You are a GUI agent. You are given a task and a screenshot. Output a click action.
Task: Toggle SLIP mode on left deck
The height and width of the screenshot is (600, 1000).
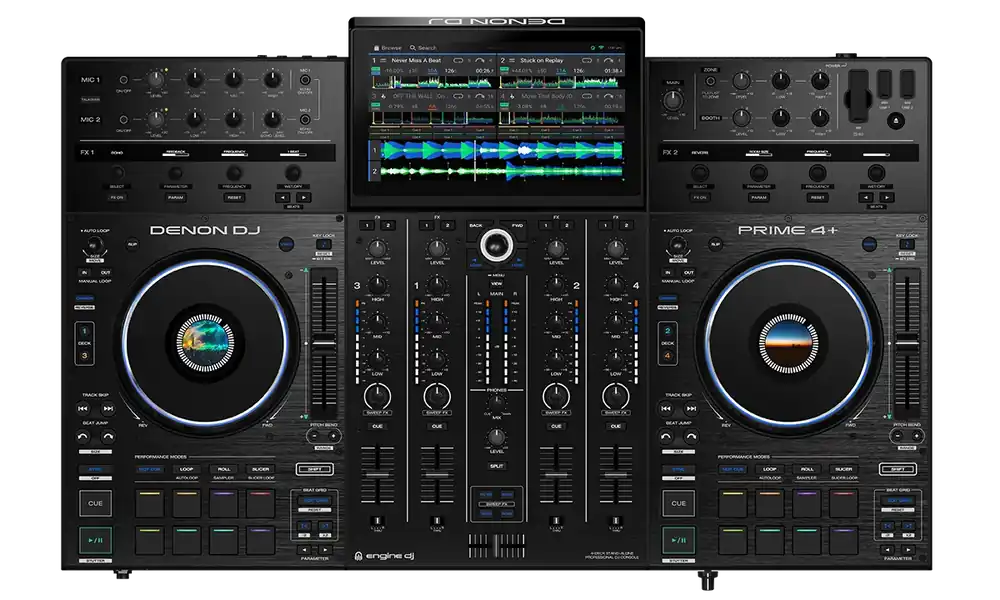tap(132, 244)
